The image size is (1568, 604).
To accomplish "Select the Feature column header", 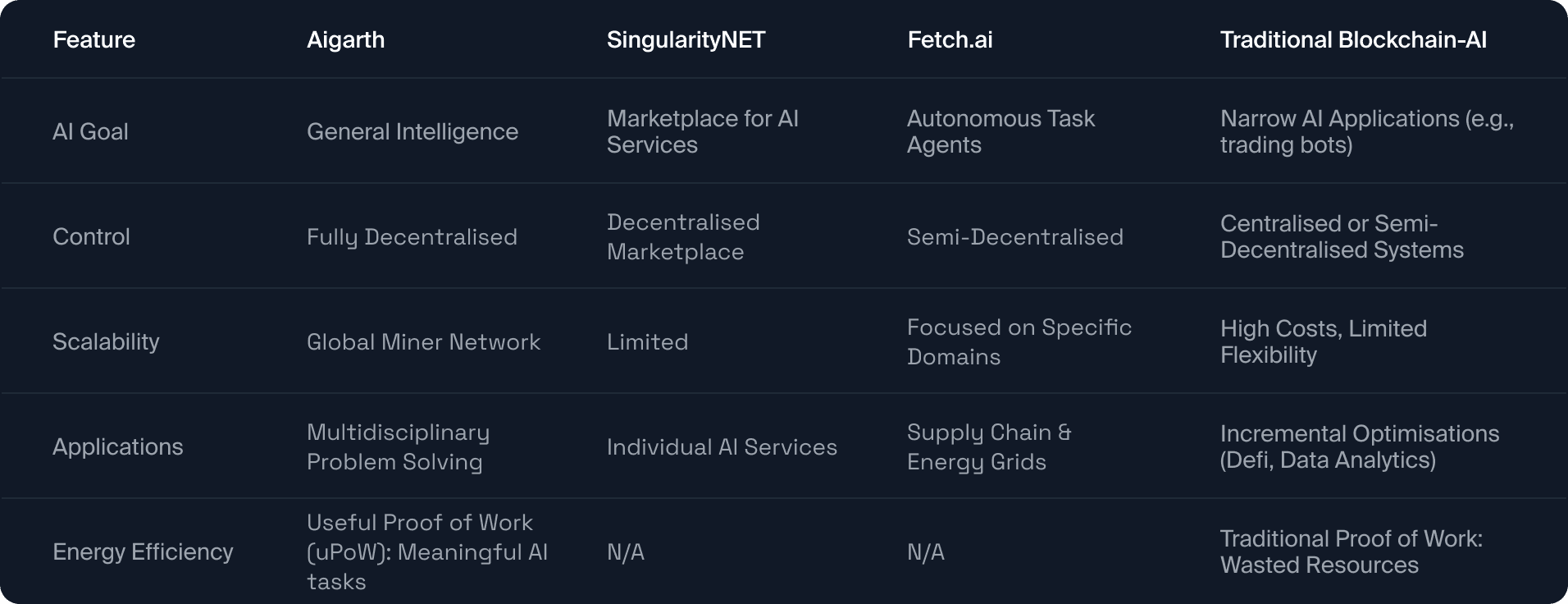I will coord(94,39).
